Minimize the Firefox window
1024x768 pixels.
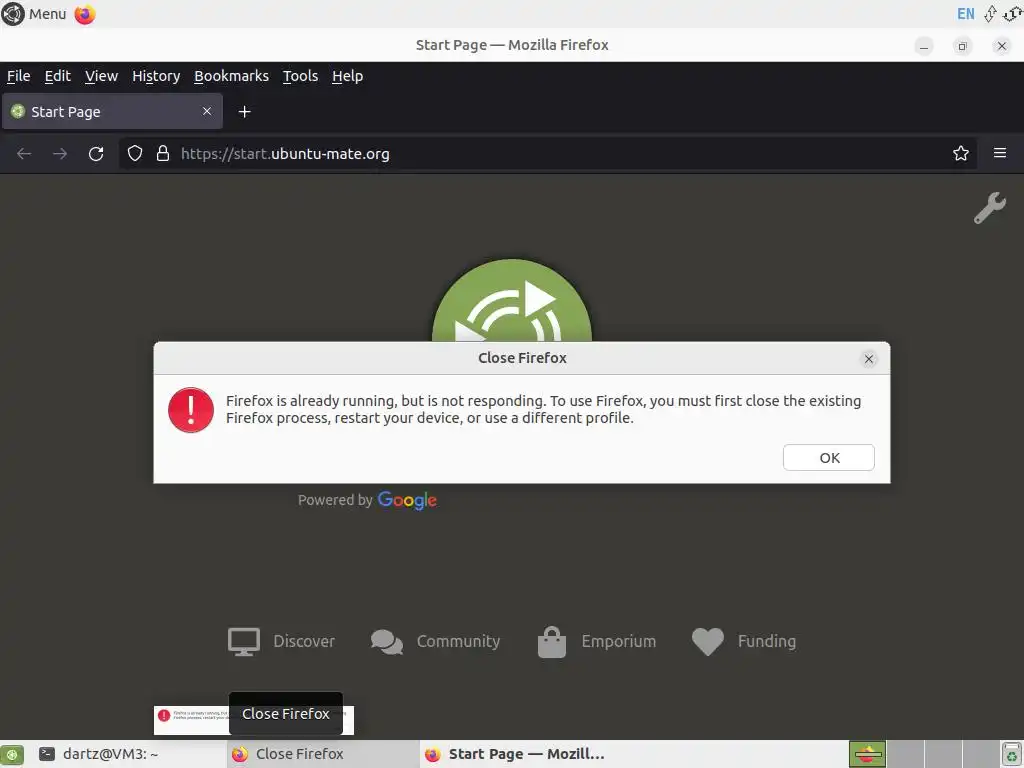click(923, 46)
